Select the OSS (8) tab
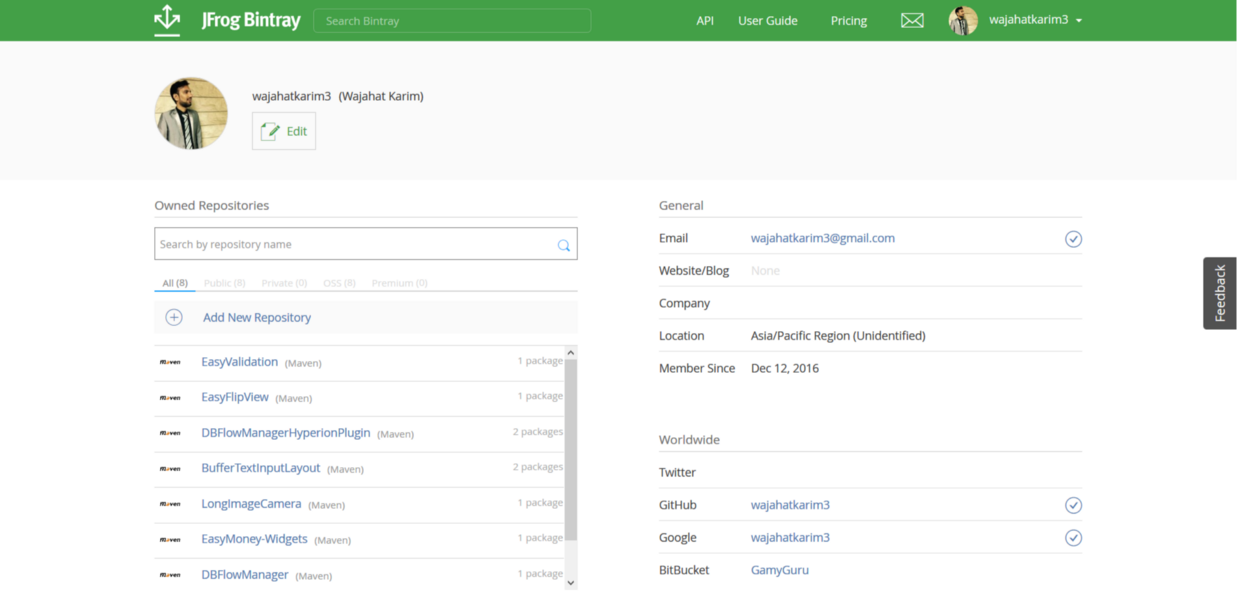1250x591 pixels. pos(339,283)
